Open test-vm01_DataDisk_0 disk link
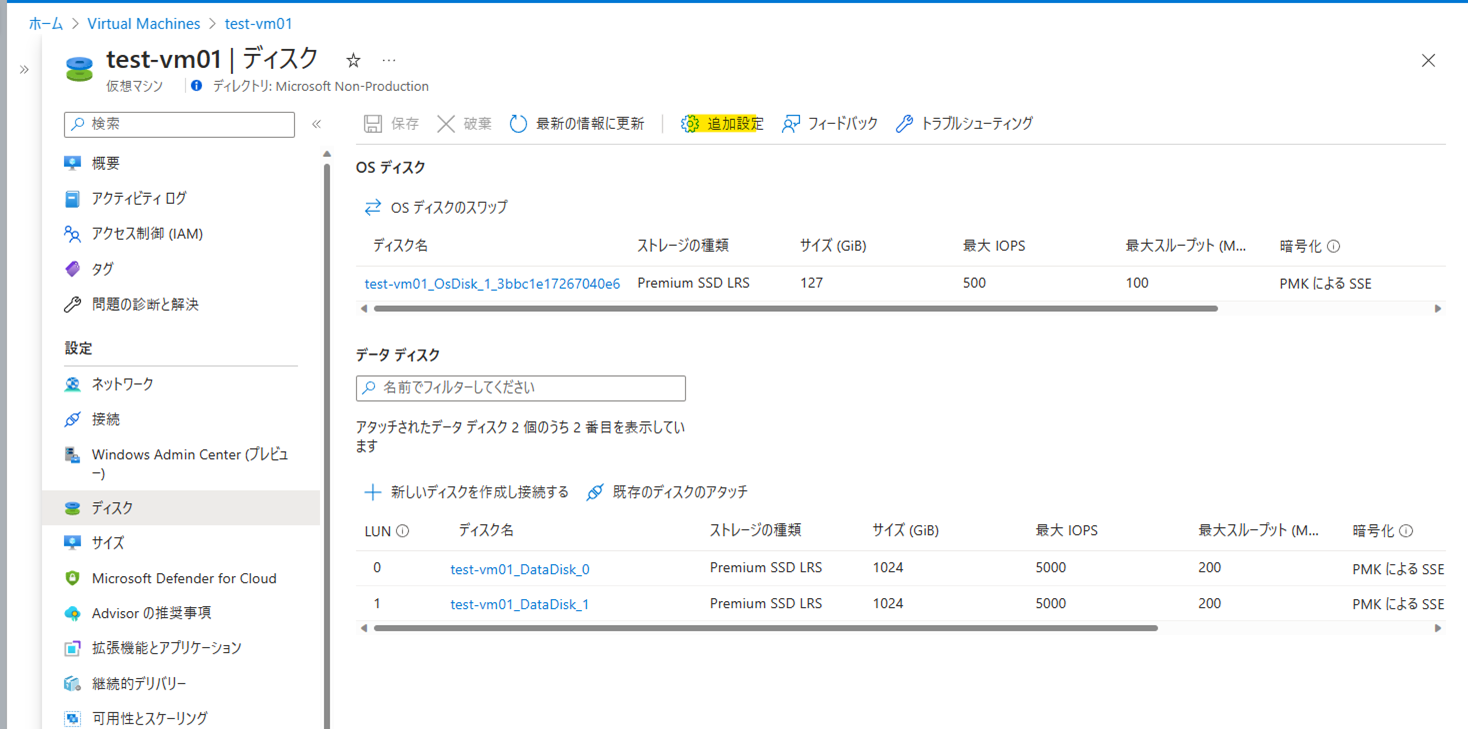This screenshot has height=729, width=1468. pyautogui.click(x=519, y=569)
